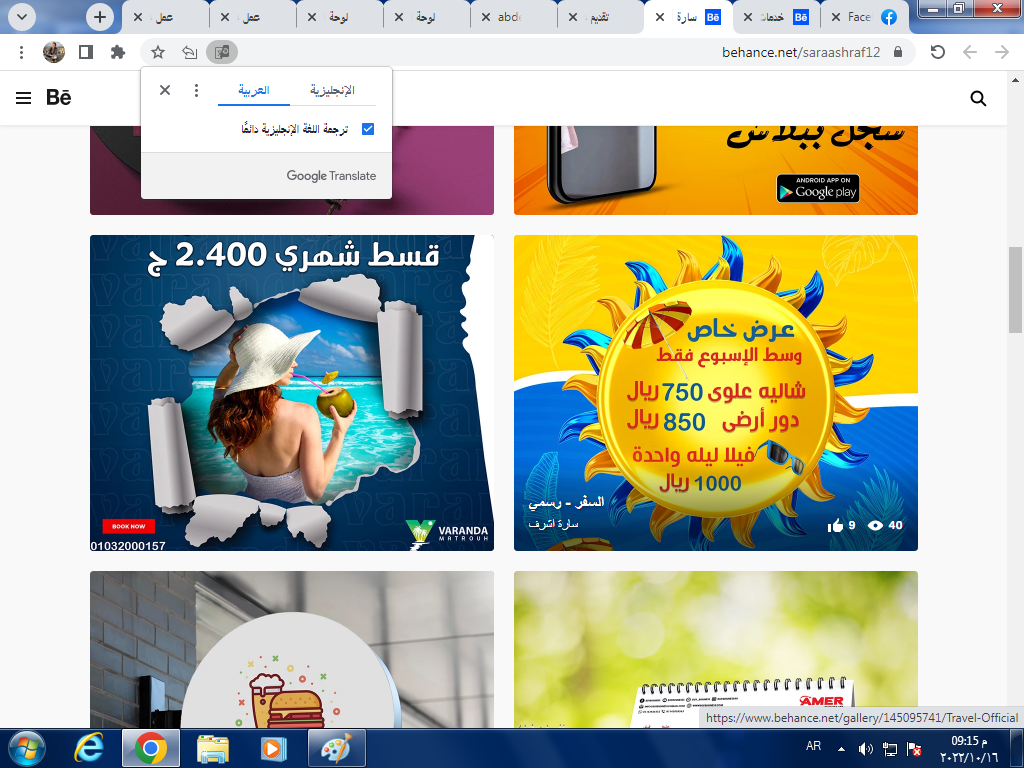Open Windows Explorer from taskbar
The width and height of the screenshot is (1024, 768).
[213, 749]
